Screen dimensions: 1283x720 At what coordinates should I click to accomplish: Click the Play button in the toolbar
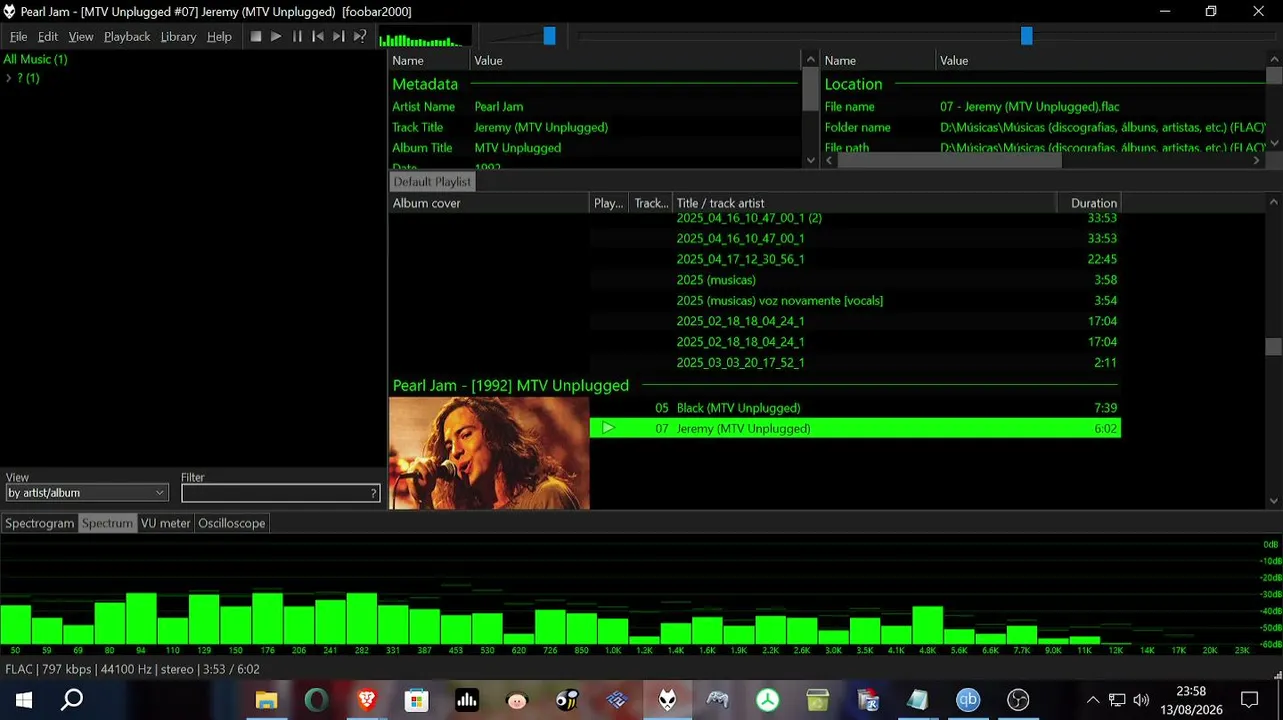[276, 37]
